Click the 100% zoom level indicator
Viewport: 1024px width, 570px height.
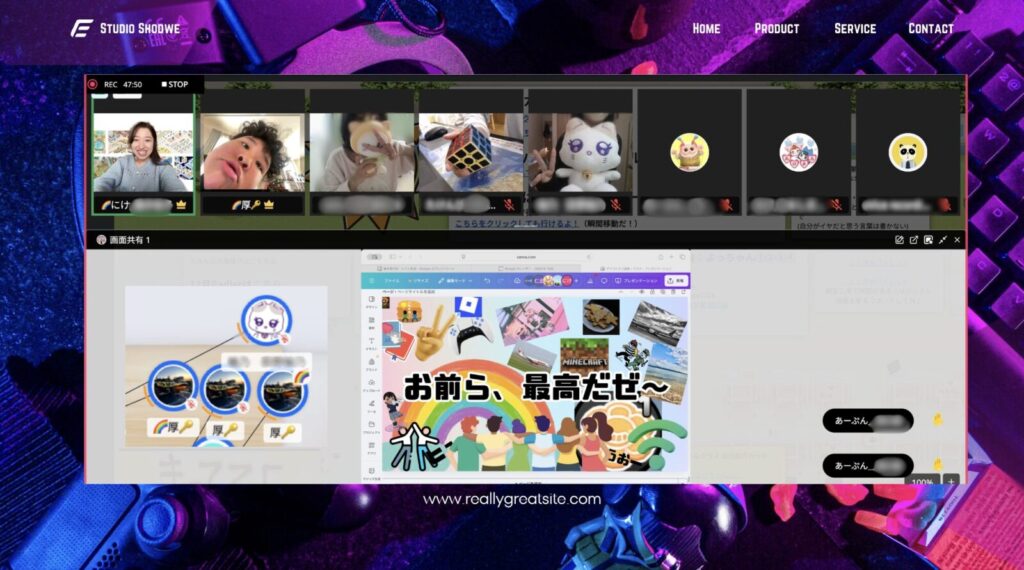click(x=922, y=482)
